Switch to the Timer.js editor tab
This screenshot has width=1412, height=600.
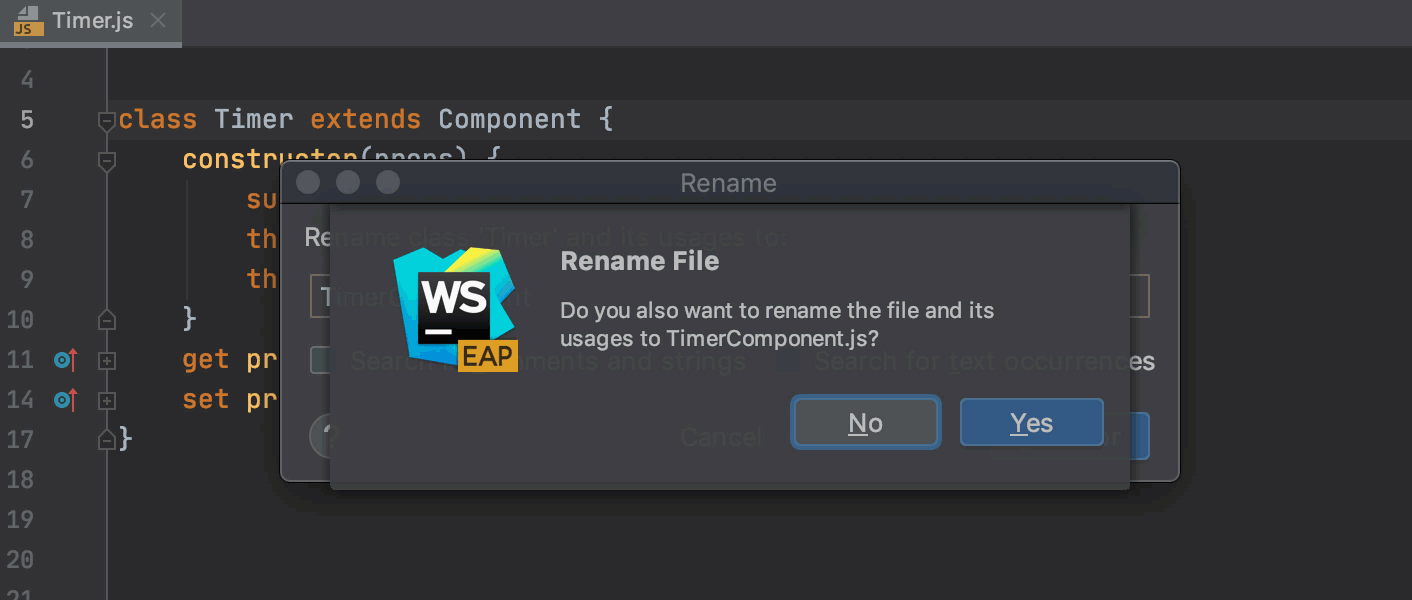coord(92,21)
